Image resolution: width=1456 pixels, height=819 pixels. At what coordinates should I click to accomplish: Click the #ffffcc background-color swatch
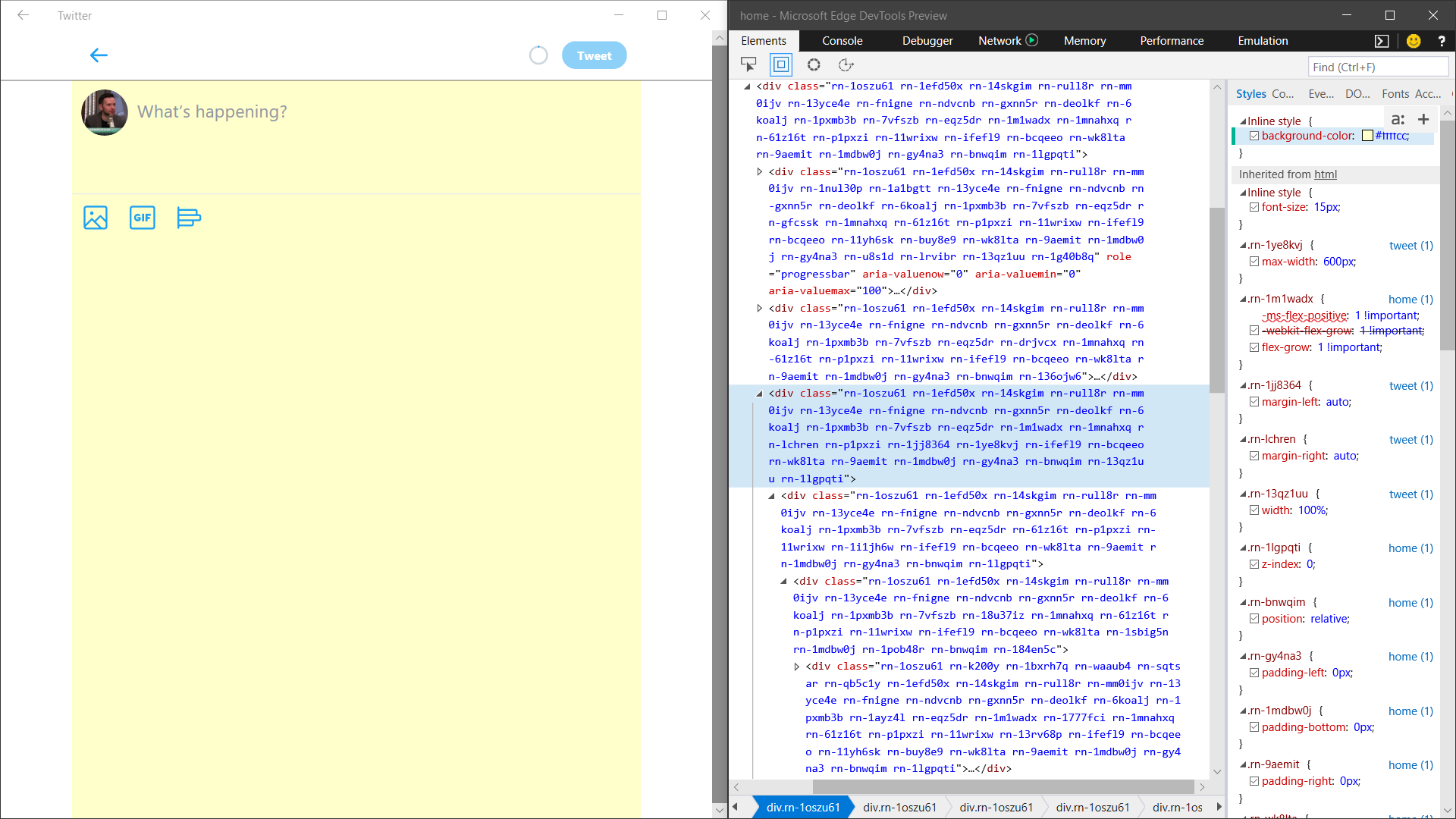click(1367, 136)
